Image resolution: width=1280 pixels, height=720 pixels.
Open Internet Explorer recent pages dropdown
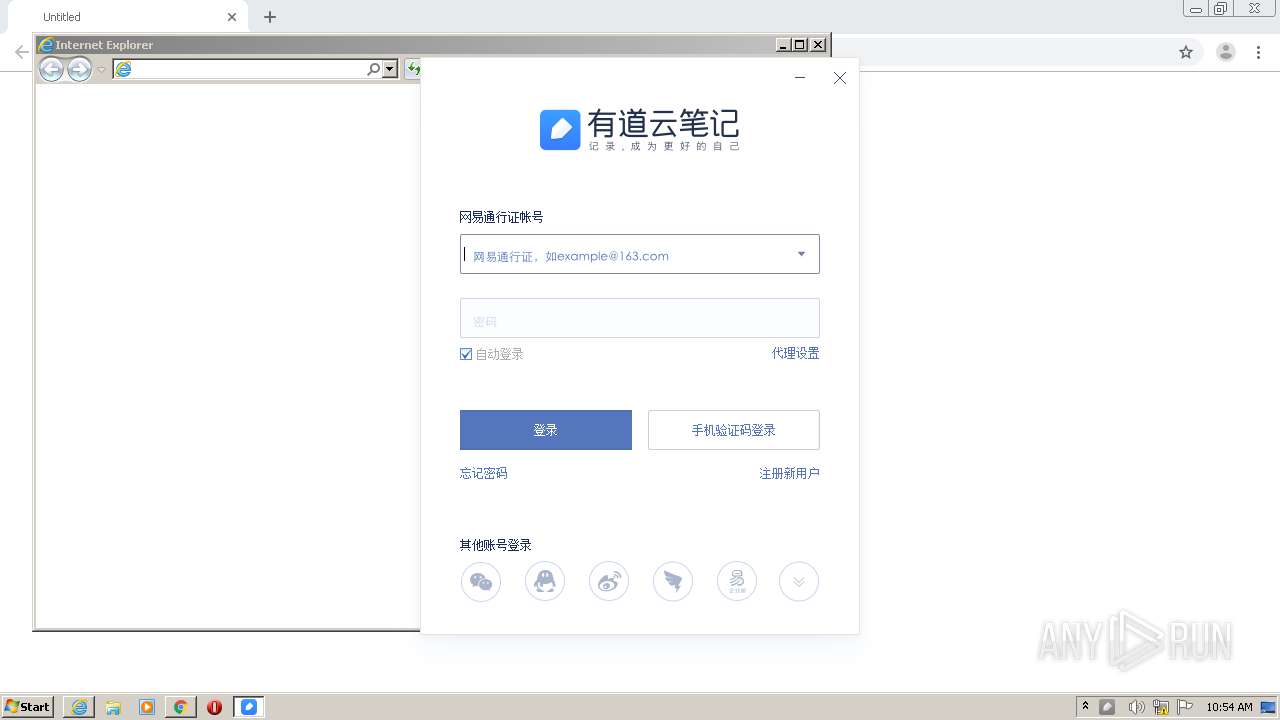101,69
